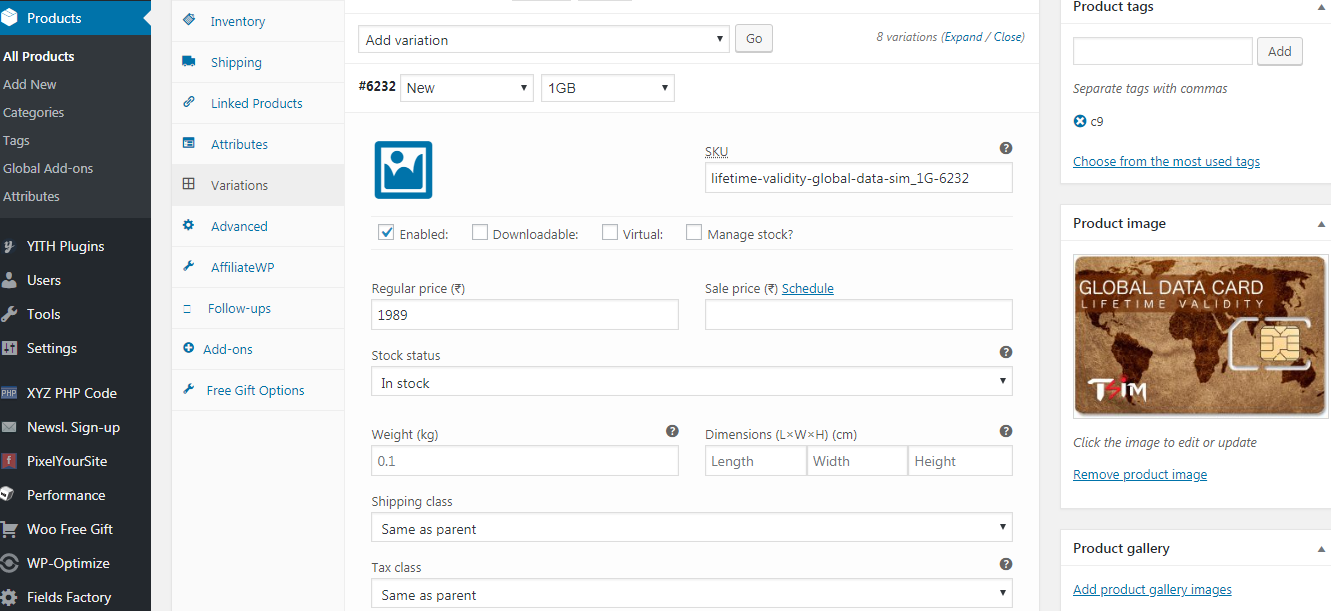1331x611 pixels.
Task: Open the Add New submenu item
Action: (x=30, y=84)
